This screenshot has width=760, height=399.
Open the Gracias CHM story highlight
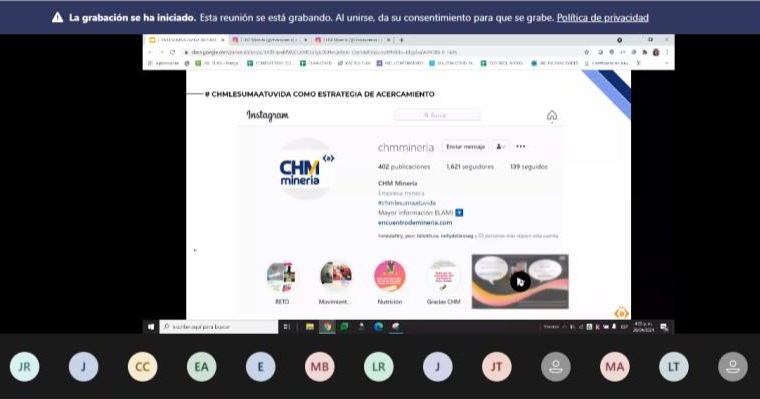(x=443, y=282)
